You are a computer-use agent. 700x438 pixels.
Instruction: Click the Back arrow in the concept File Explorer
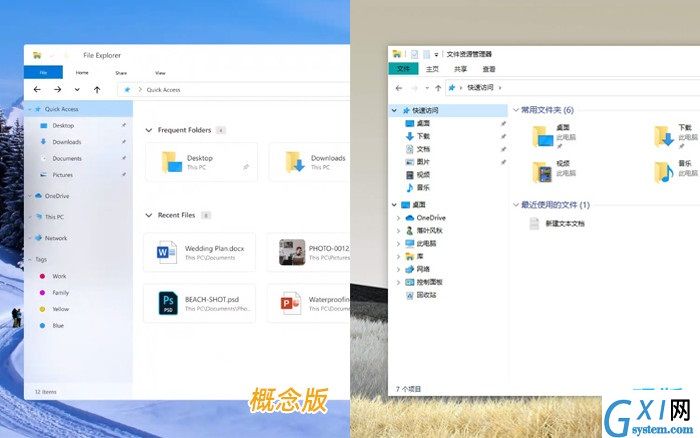tap(38, 90)
